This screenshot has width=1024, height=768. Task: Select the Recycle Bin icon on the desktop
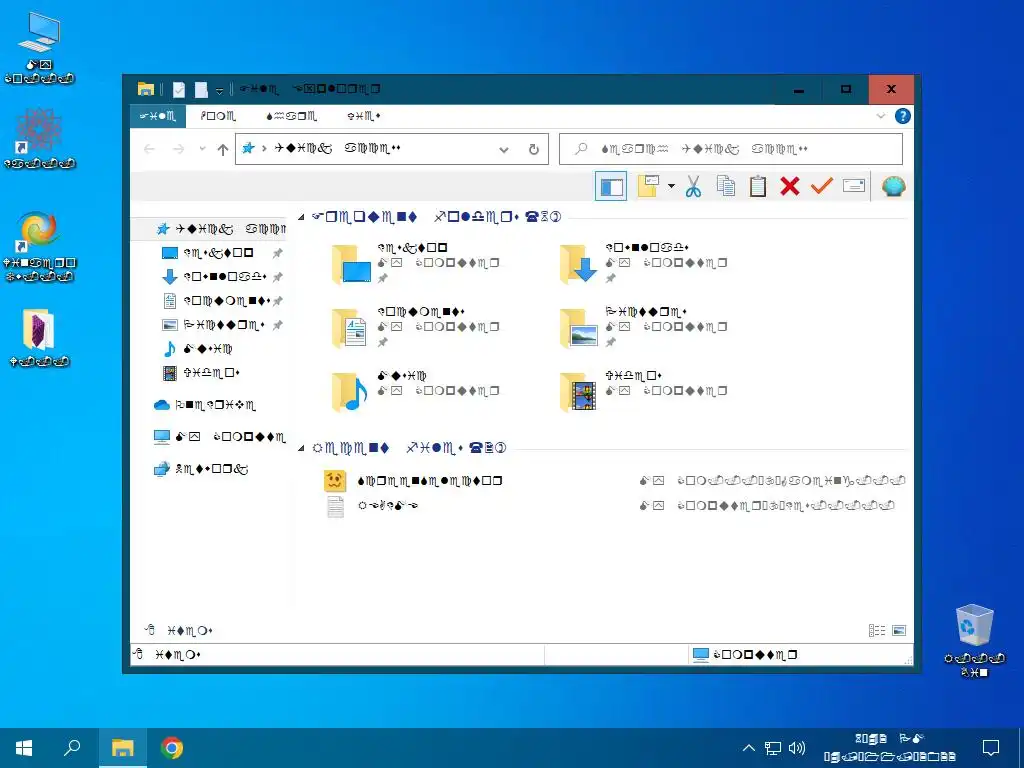tap(974, 640)
